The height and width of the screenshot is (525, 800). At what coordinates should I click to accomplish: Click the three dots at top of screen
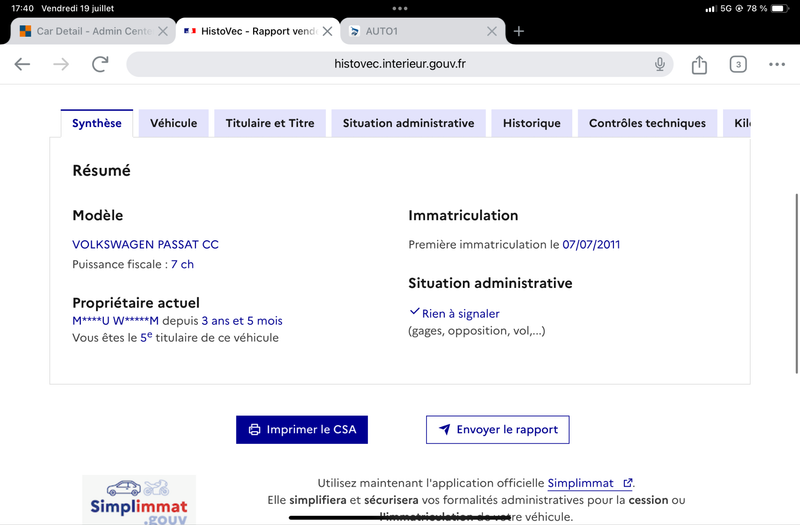(400, 8)
